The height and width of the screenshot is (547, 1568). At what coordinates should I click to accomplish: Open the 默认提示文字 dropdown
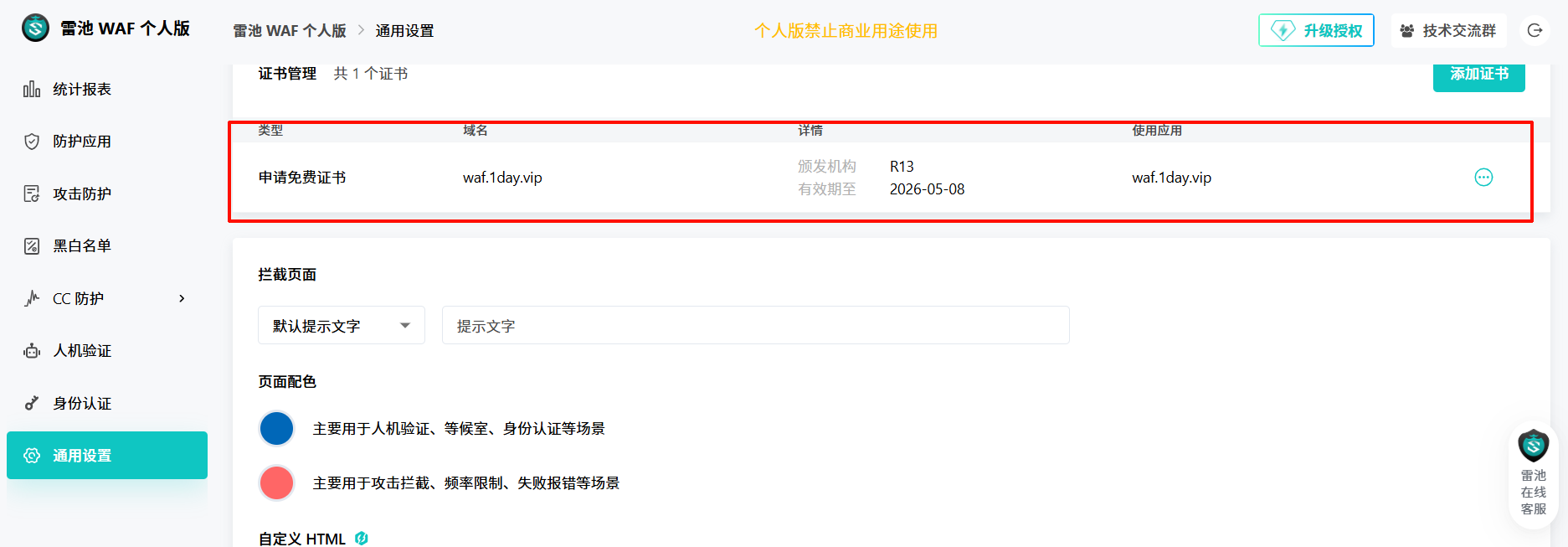tap(341, 325)
